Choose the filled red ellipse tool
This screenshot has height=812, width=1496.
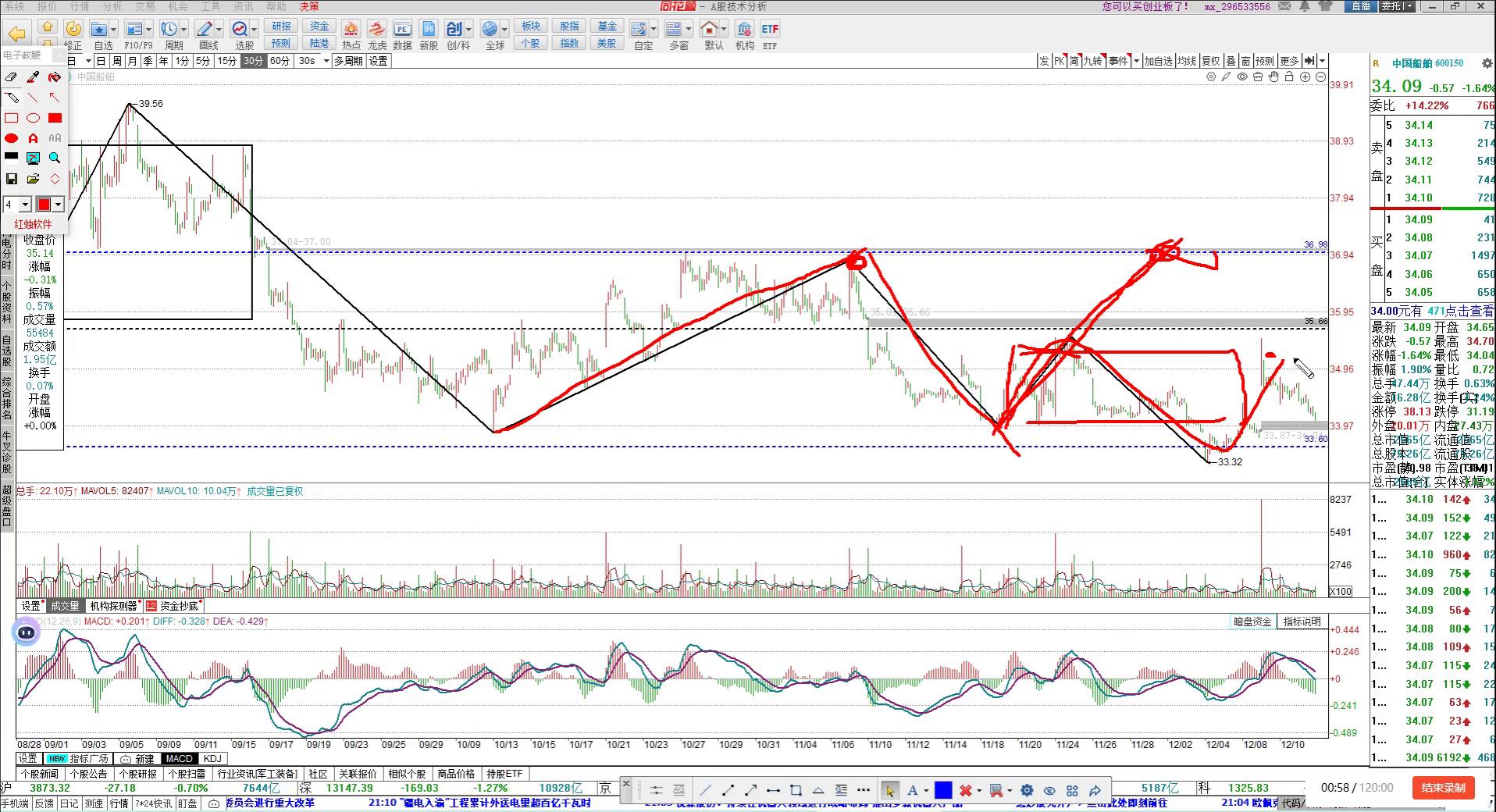[x=11, y=138]
